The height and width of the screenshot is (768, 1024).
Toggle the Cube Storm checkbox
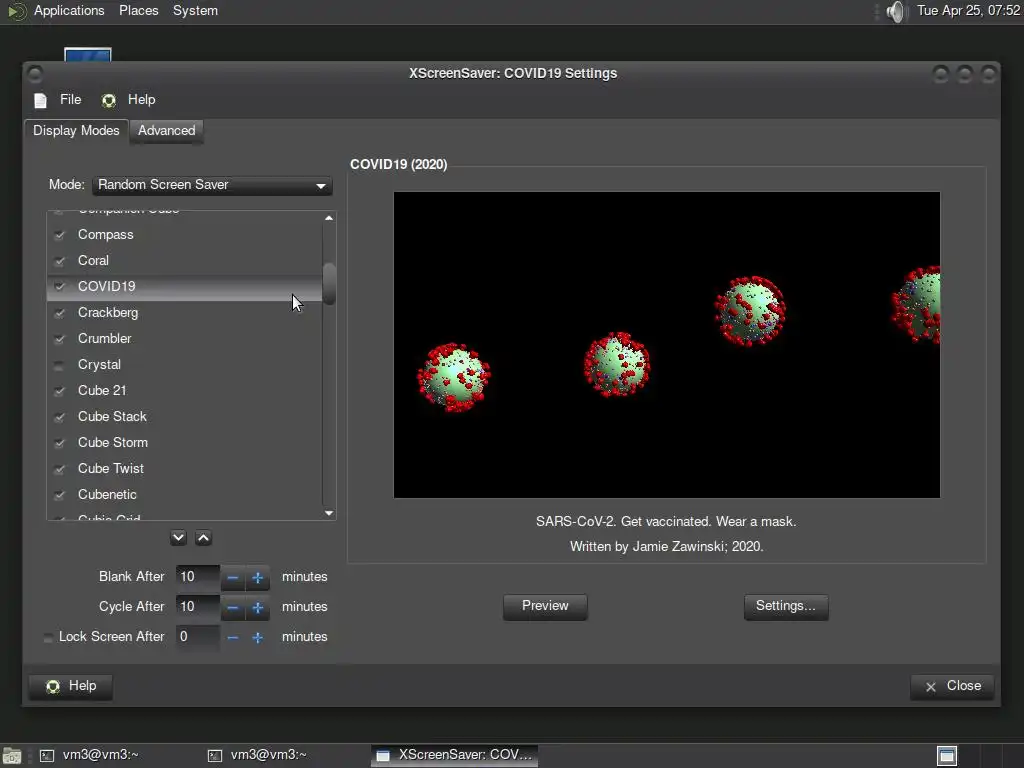tap(59, 443)
